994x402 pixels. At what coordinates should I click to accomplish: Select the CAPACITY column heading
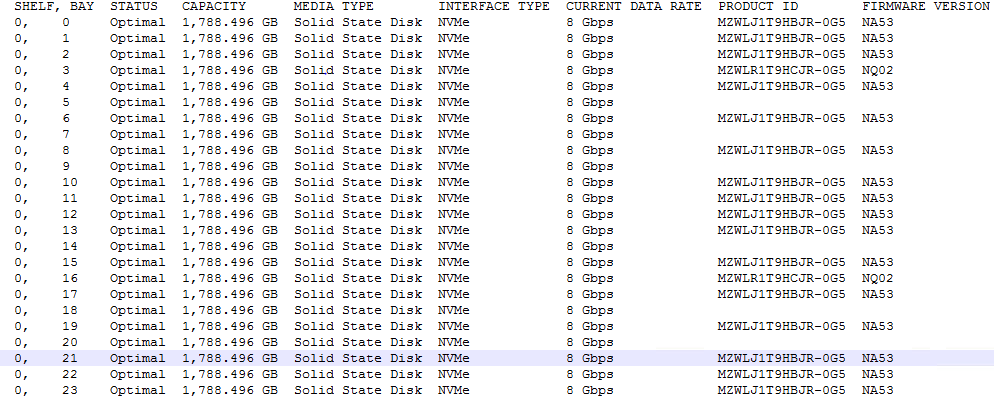tap(214, 6)
